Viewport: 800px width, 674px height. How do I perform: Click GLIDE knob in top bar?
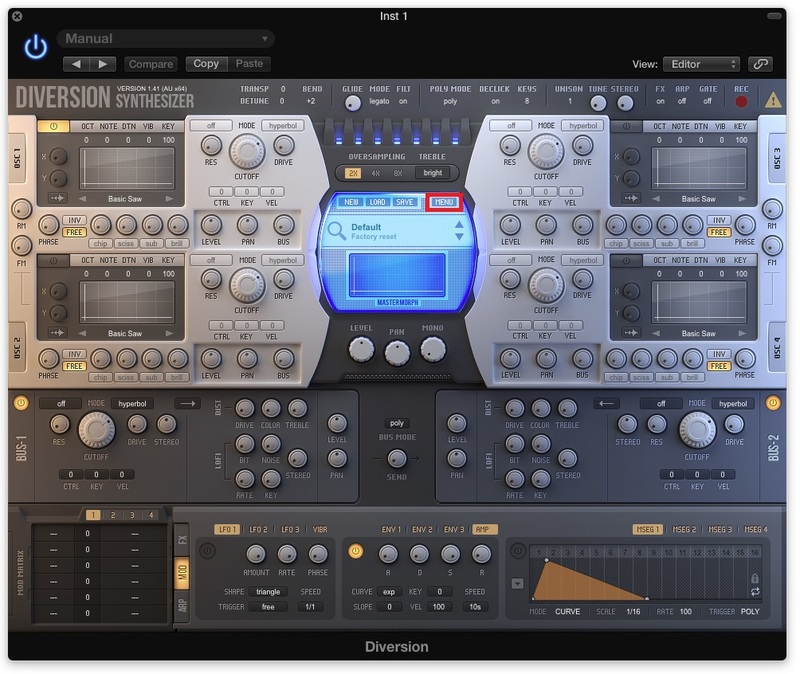click(352, 103)
